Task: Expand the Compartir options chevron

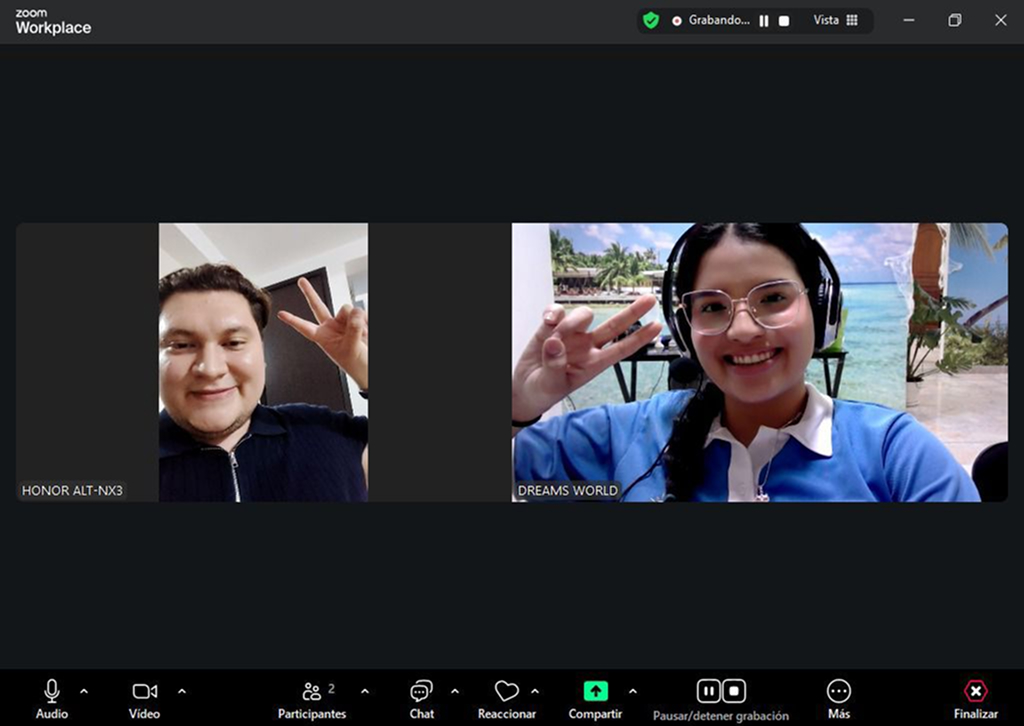Action: point(632,691)
